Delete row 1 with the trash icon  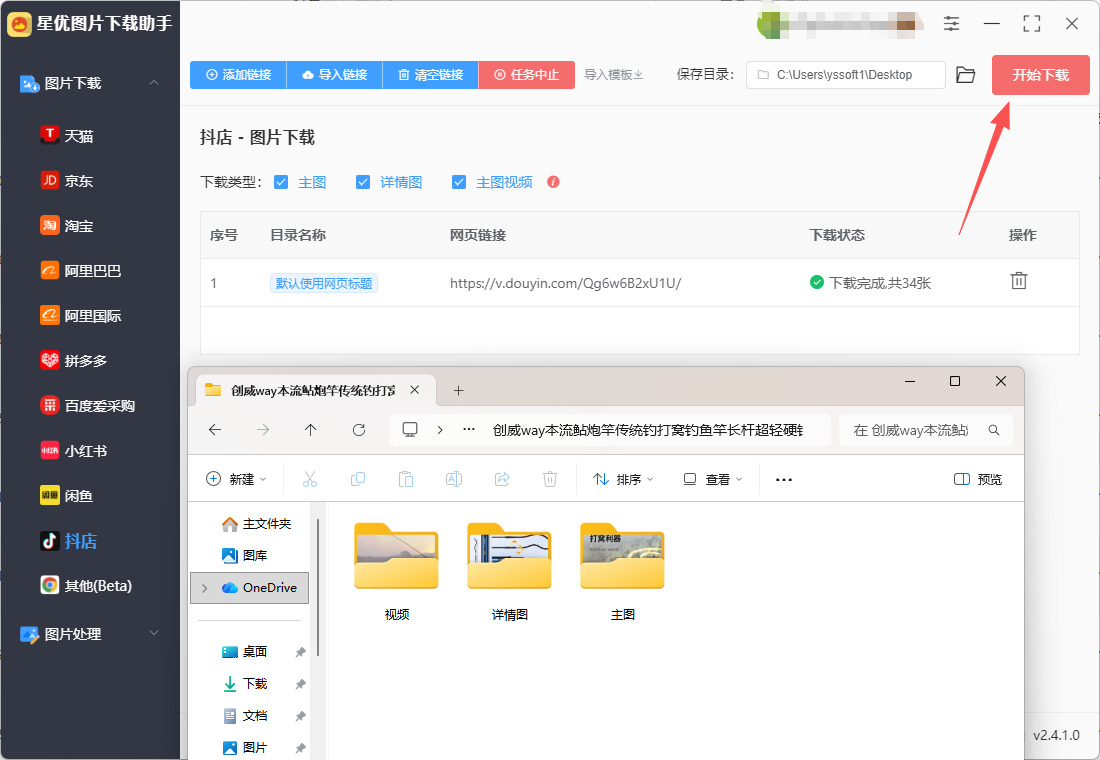coord(1019,281)
